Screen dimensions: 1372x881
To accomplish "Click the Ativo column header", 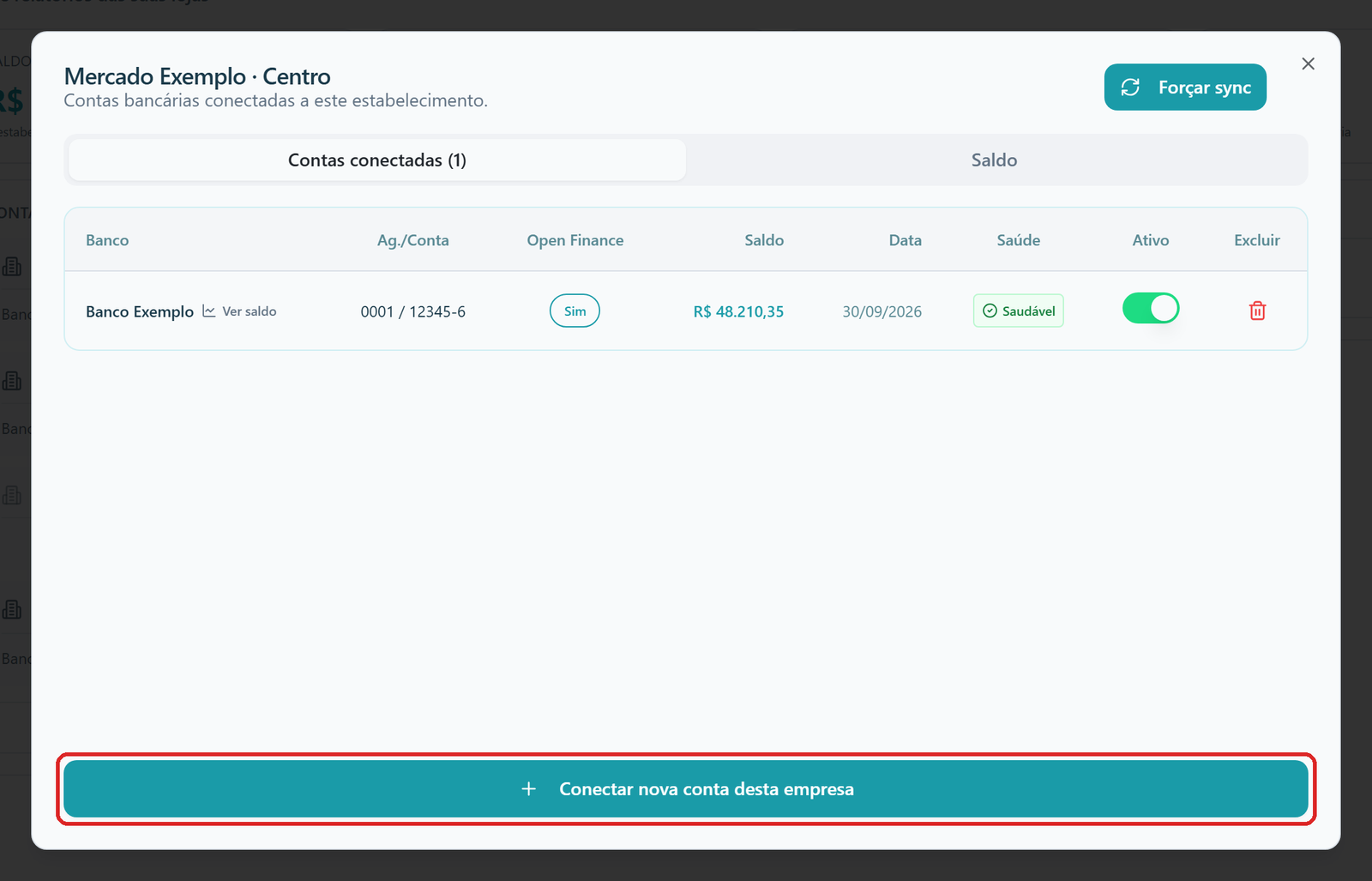I will 1151,240.
